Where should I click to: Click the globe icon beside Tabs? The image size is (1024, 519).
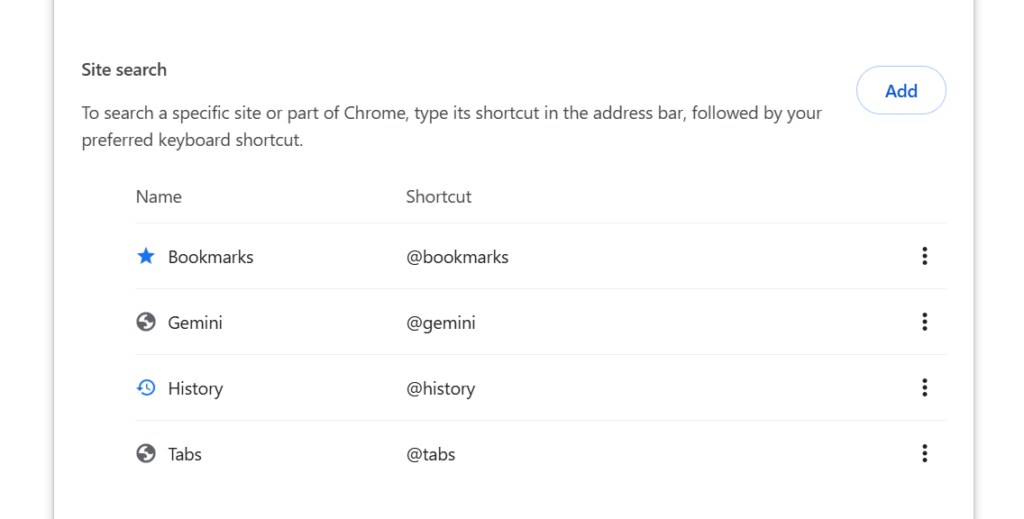[x=146, y=454]
